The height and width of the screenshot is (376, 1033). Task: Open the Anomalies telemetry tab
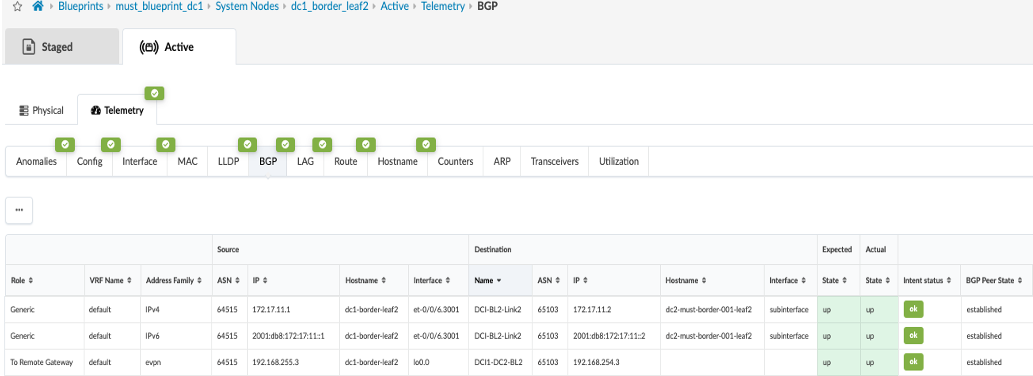point(36,161)
